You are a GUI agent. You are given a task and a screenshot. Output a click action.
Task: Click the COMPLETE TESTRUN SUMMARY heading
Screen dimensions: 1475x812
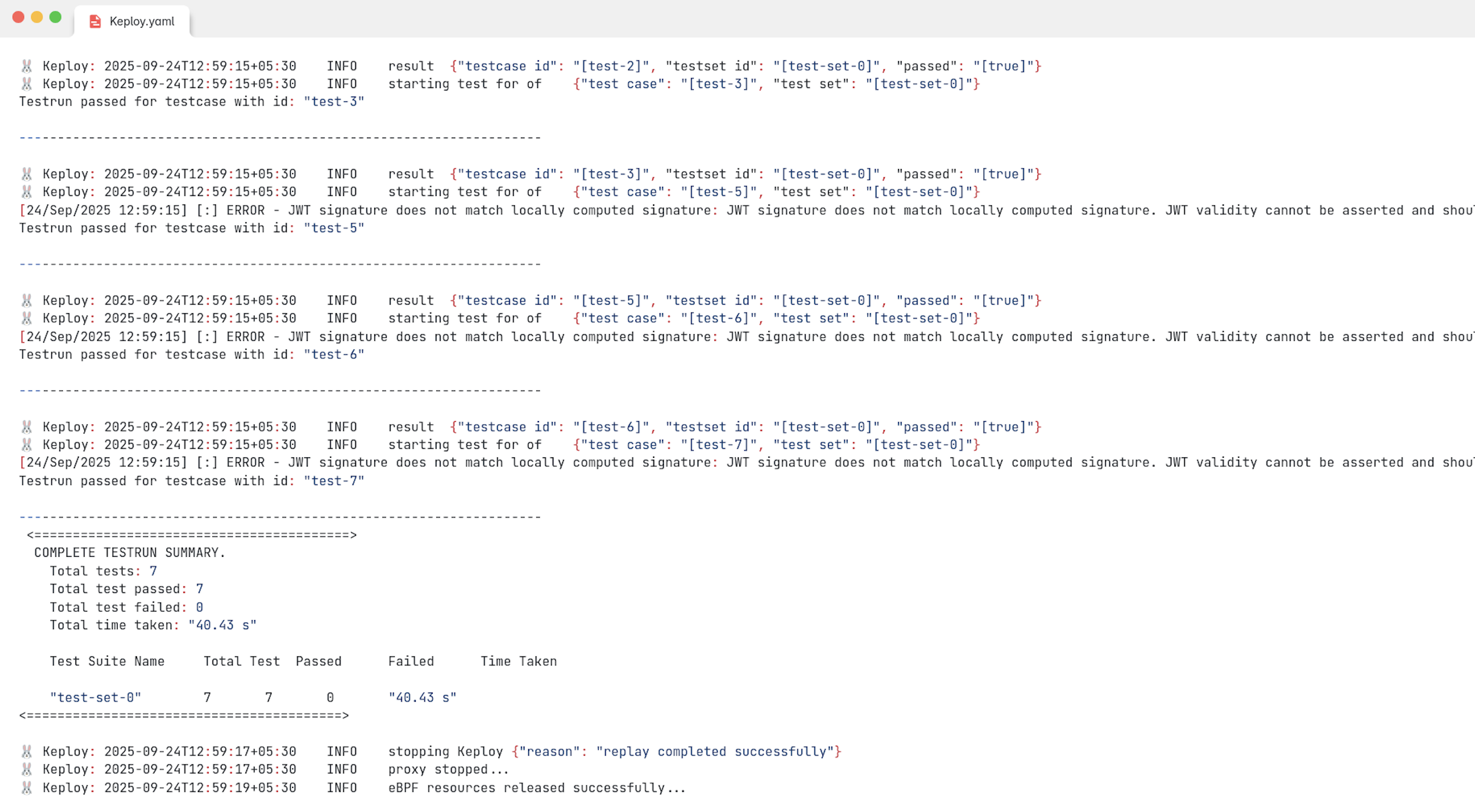tap(129, 553)
